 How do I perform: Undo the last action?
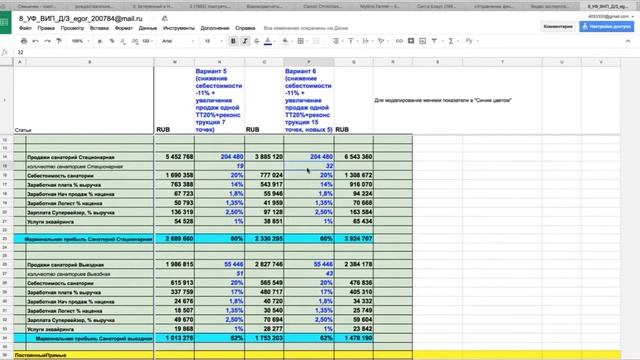pos(36,41)
